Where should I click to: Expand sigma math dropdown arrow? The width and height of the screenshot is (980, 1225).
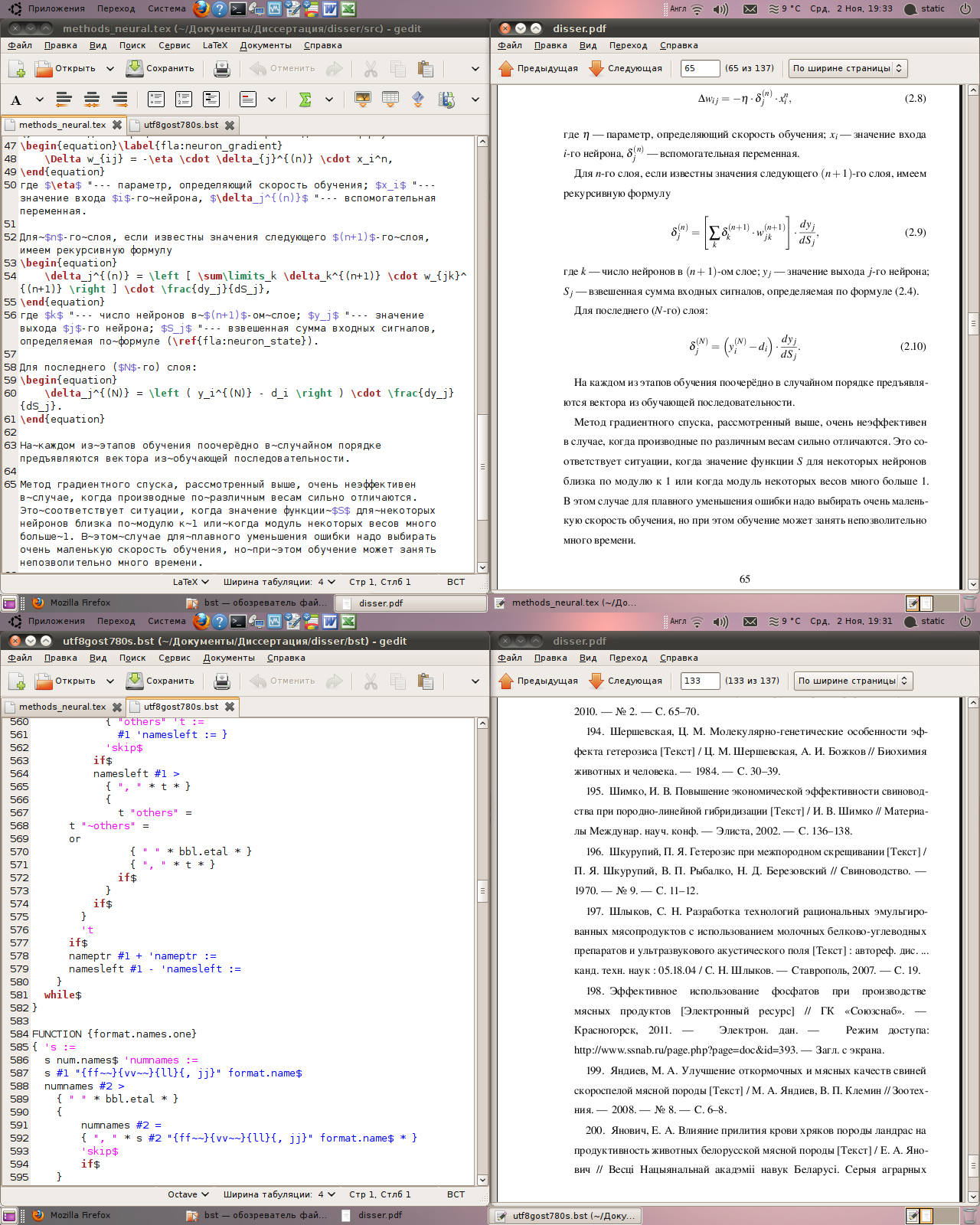pyautogui.click(x=329, y=100)
